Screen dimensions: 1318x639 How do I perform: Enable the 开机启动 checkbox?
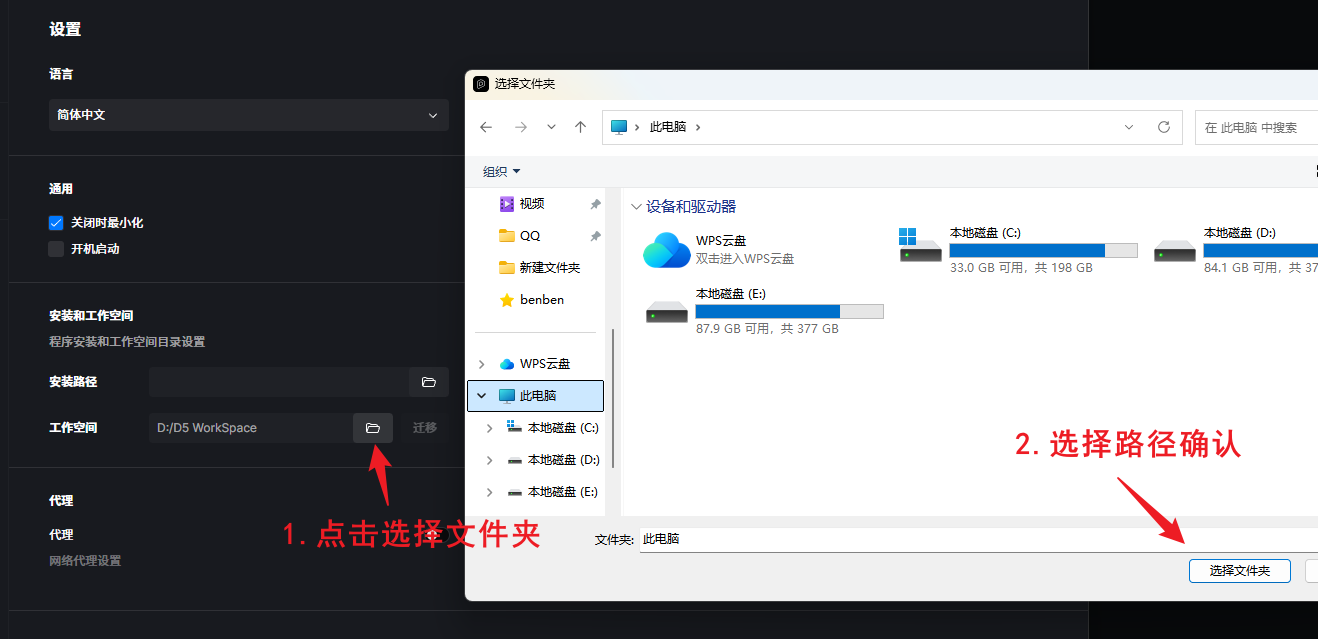pyautogui.click(x=56, y=249)
